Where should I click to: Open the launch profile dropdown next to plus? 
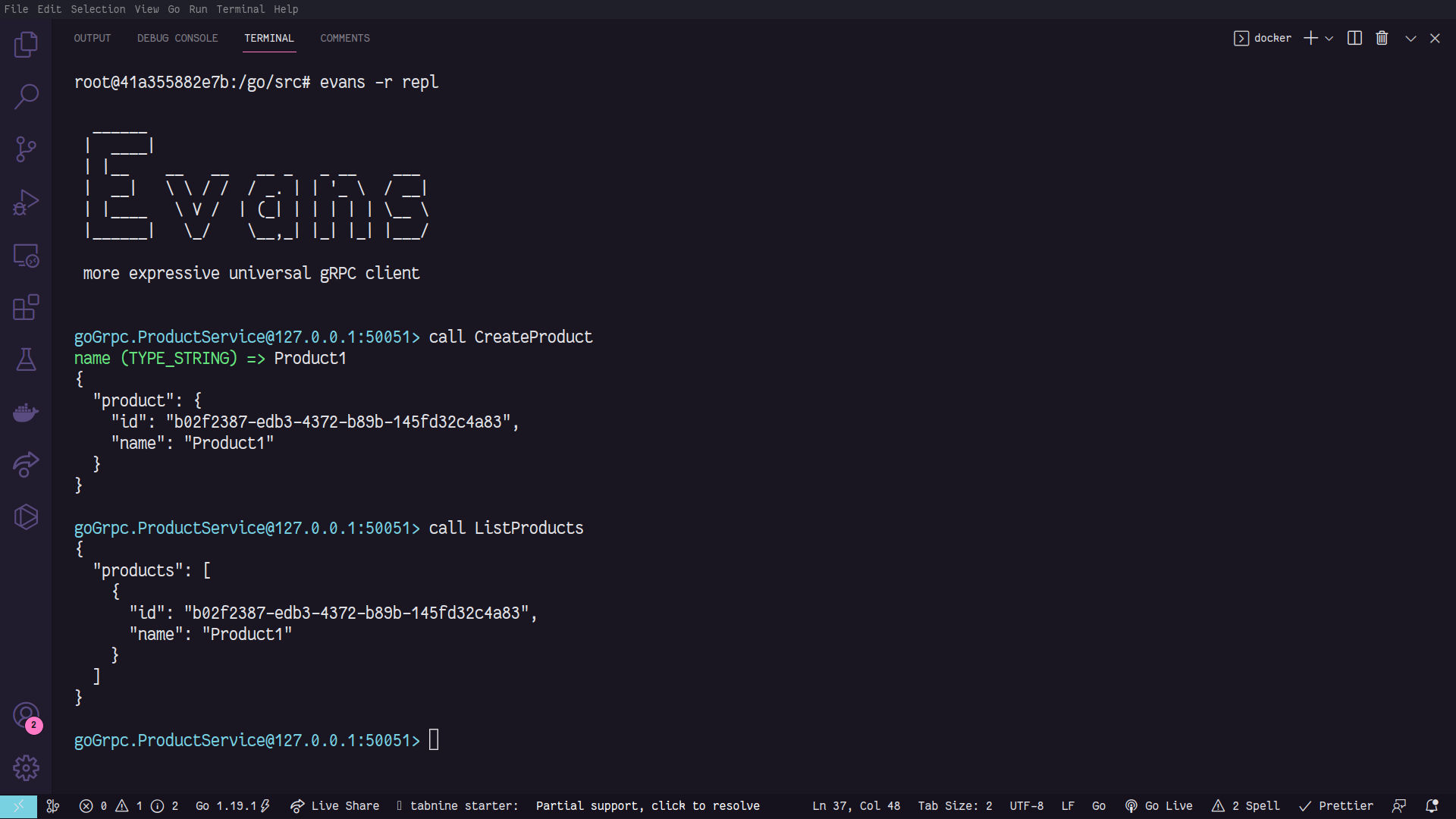(1329, 38)
